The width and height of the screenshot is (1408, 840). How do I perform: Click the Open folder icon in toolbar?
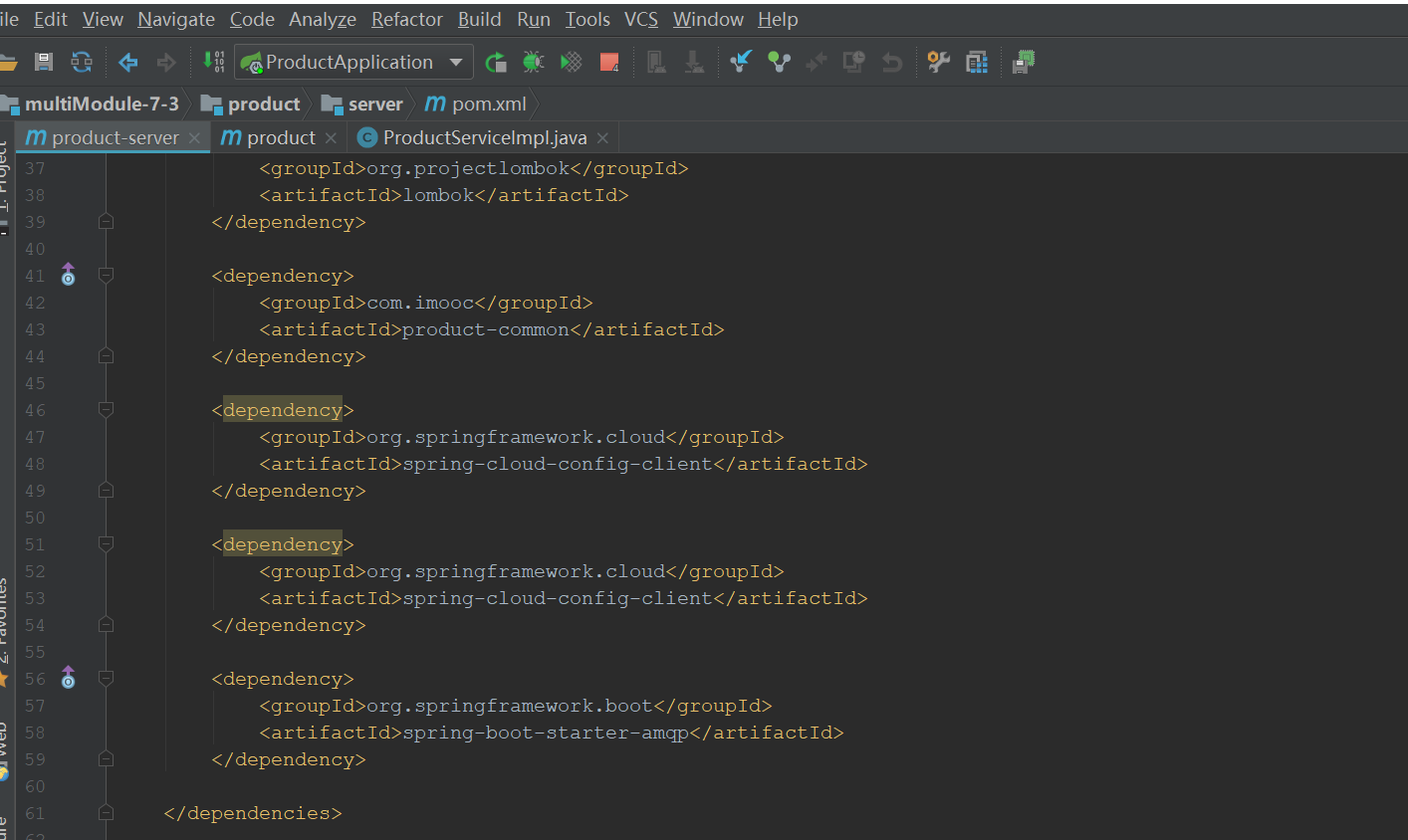[8, 63]
